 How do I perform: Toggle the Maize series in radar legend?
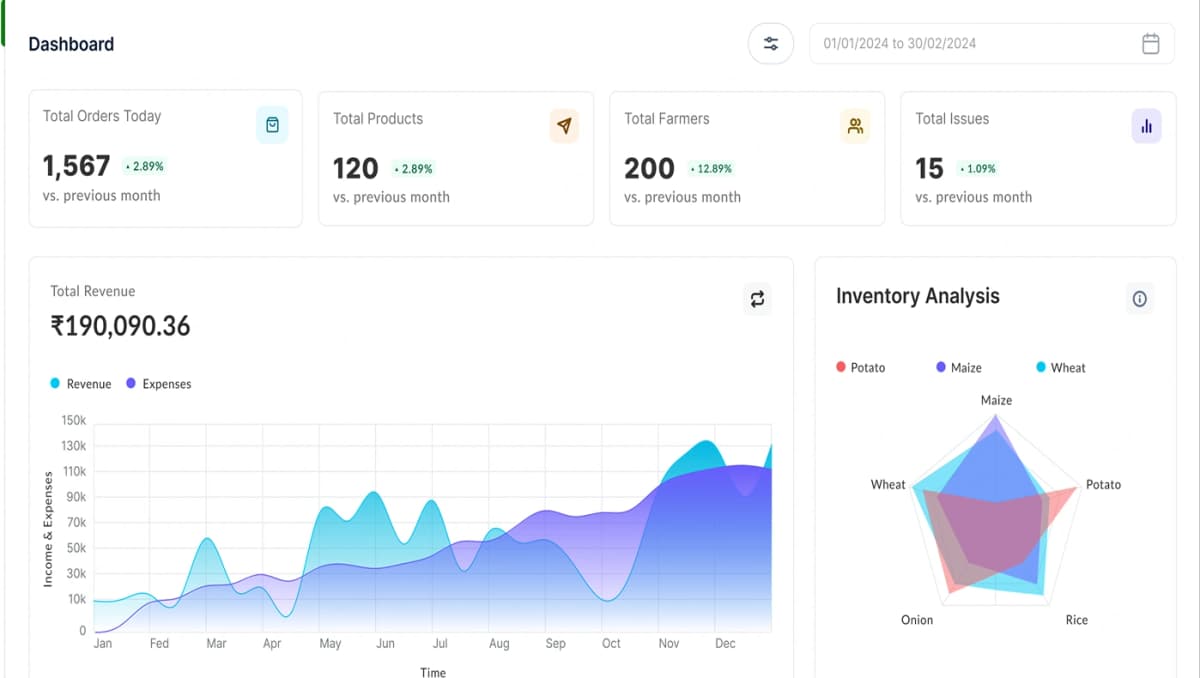point(958,368)
